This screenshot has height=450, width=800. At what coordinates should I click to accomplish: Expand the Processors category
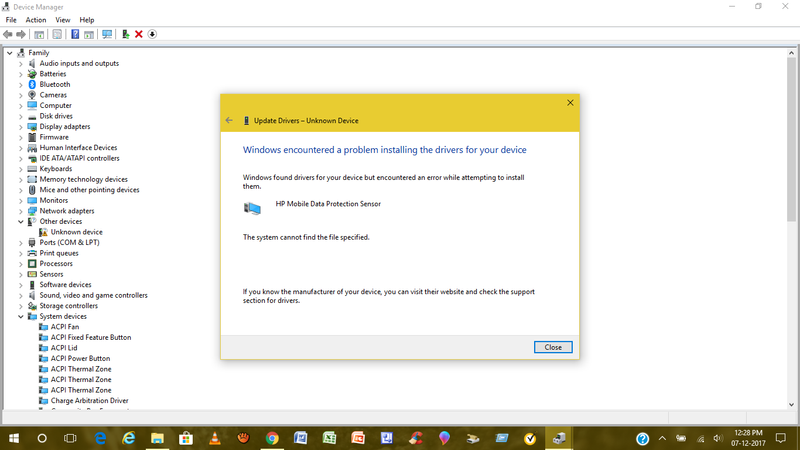click(21, 264)
